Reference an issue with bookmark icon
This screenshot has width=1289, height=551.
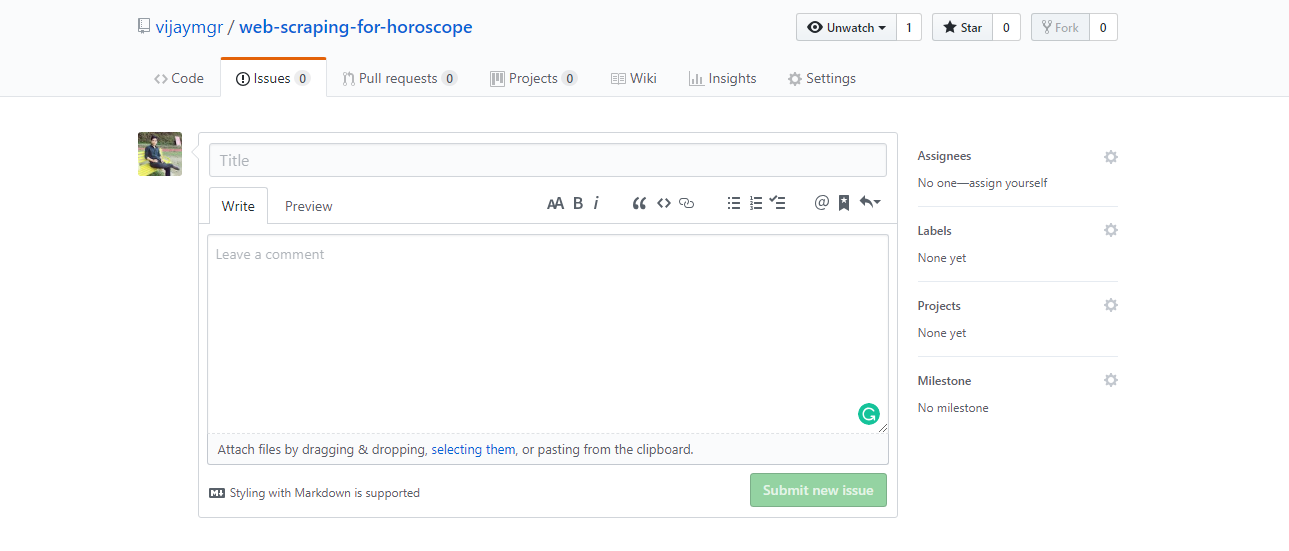tap(844, 203)
